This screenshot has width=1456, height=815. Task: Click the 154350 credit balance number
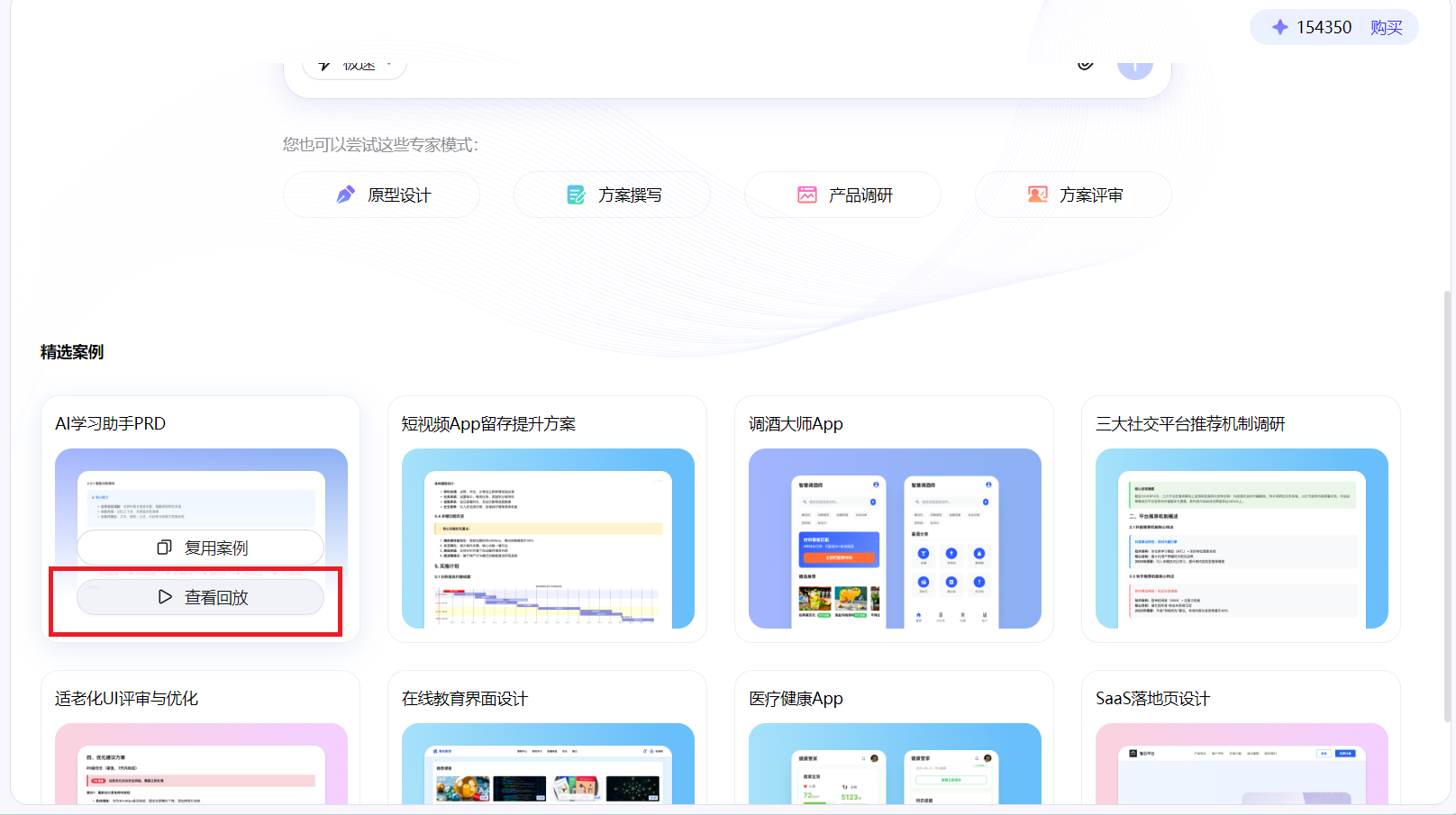1324,28
